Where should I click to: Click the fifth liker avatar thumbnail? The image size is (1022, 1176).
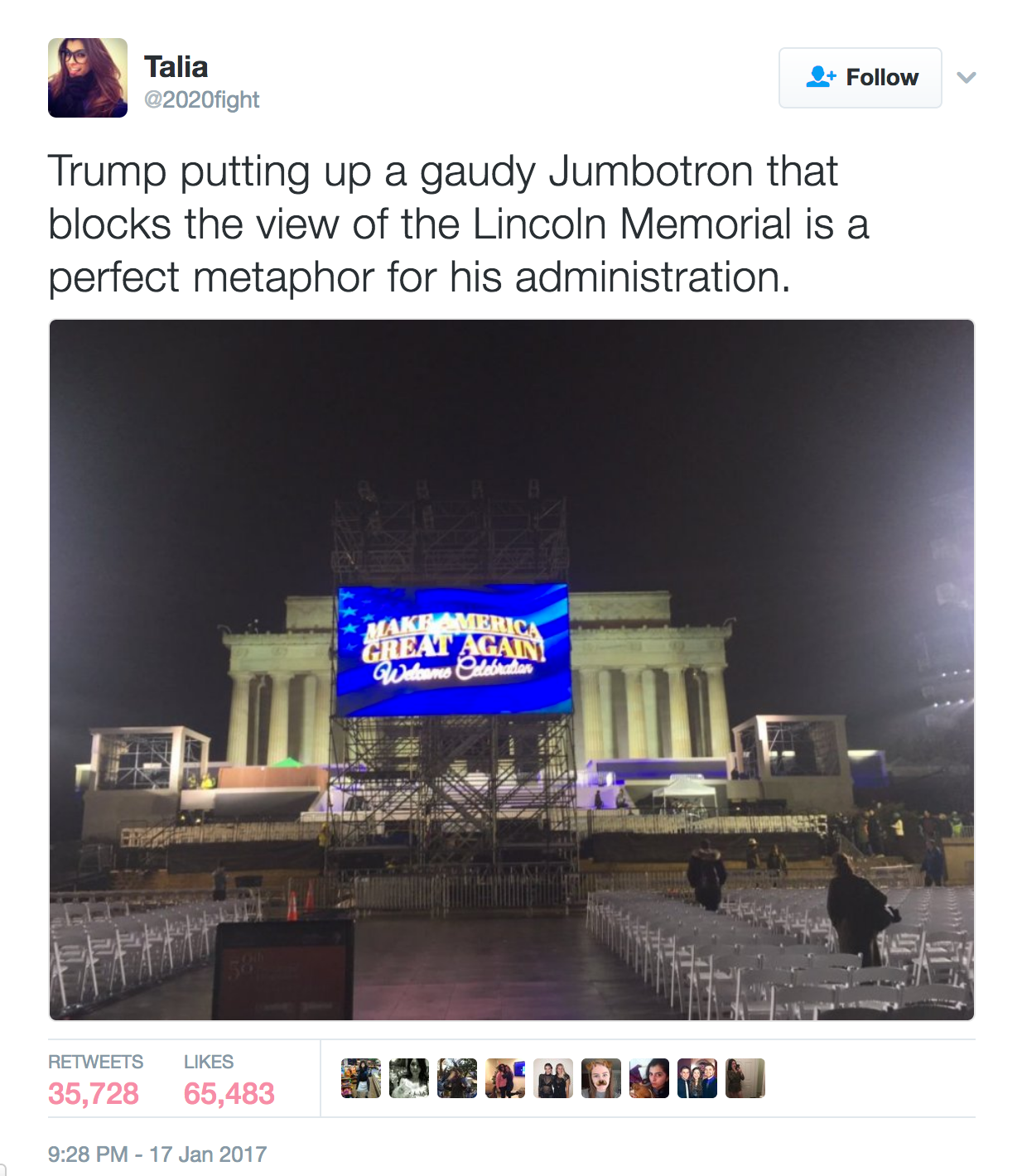(x=553, y=1078)
